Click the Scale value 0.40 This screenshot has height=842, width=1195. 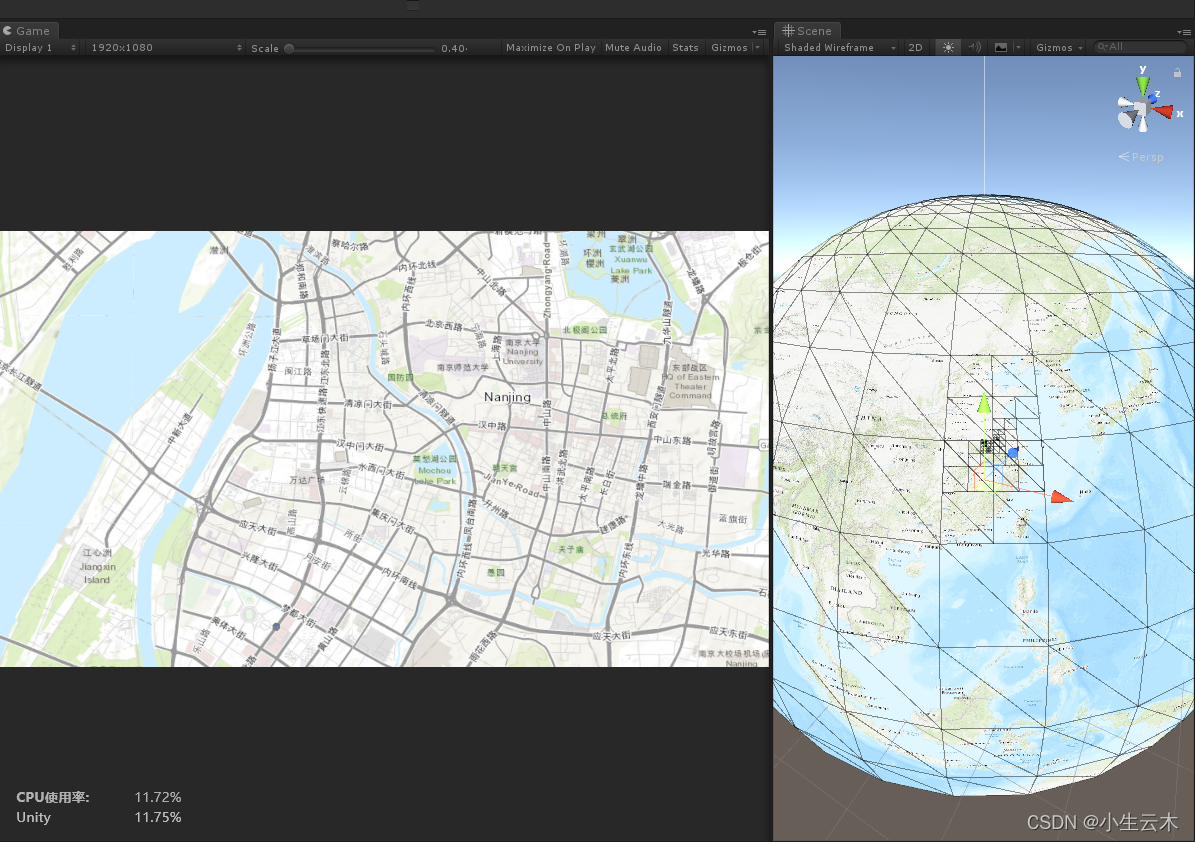pos(453,48)
